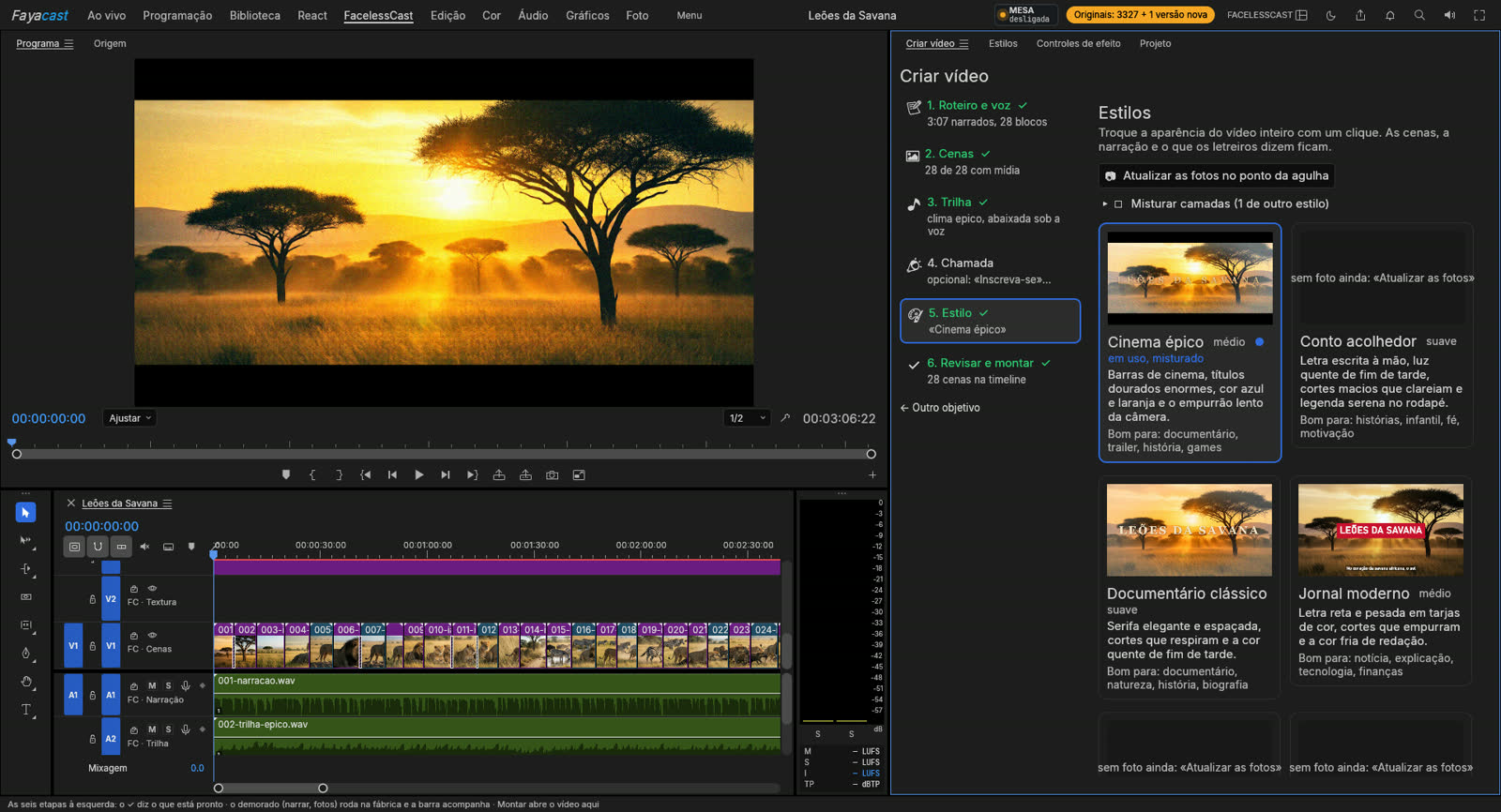The height and width of the screenshot is (812, 1501).
Task: Select the Type text tool
Action: click(25, 710)
